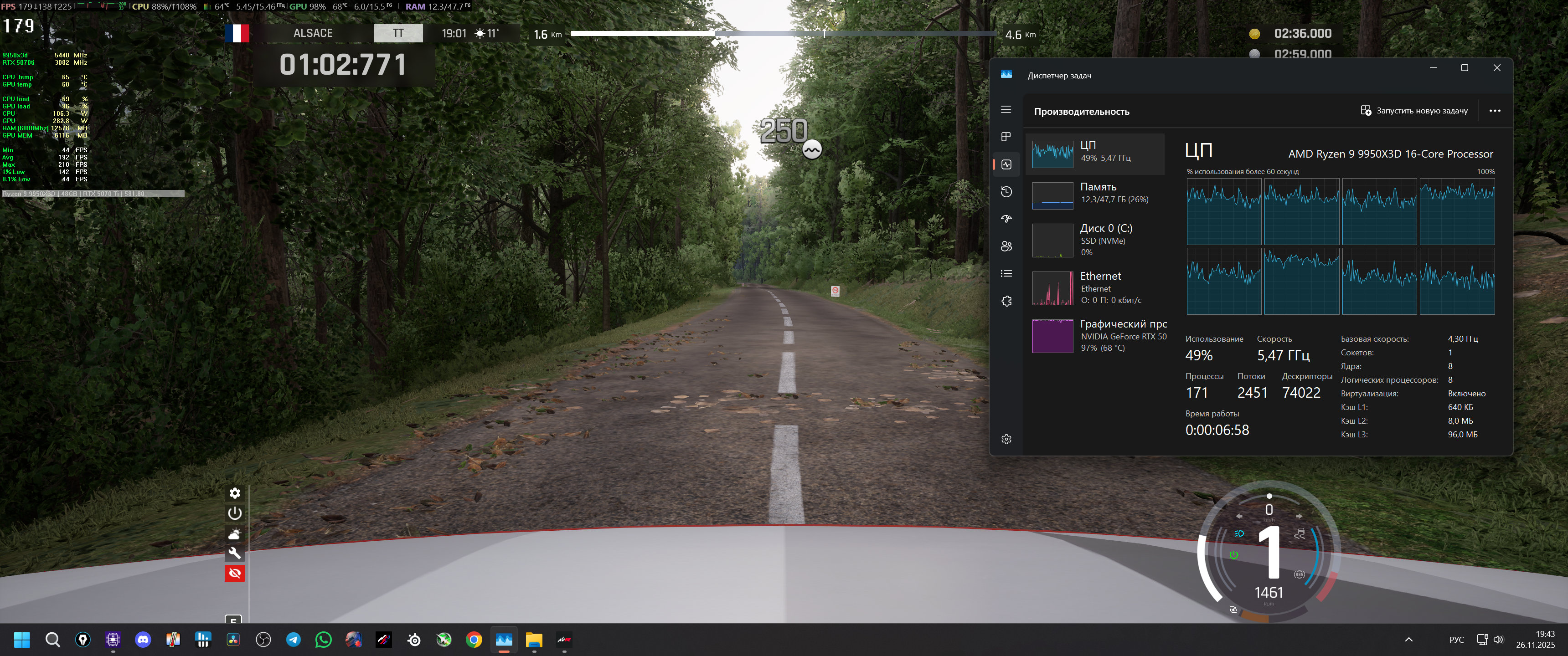
Task: Toggle РУС keyboard language indicator
Action: point(1456,640)
